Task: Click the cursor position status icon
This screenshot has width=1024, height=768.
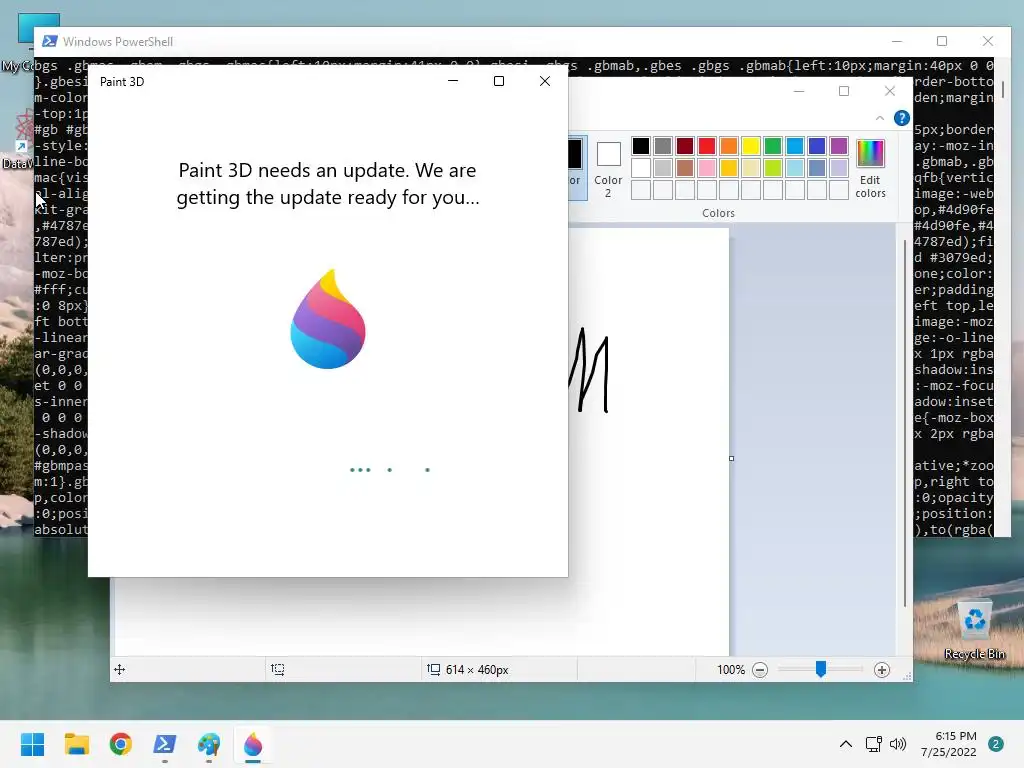Action: tap(120, 669)
